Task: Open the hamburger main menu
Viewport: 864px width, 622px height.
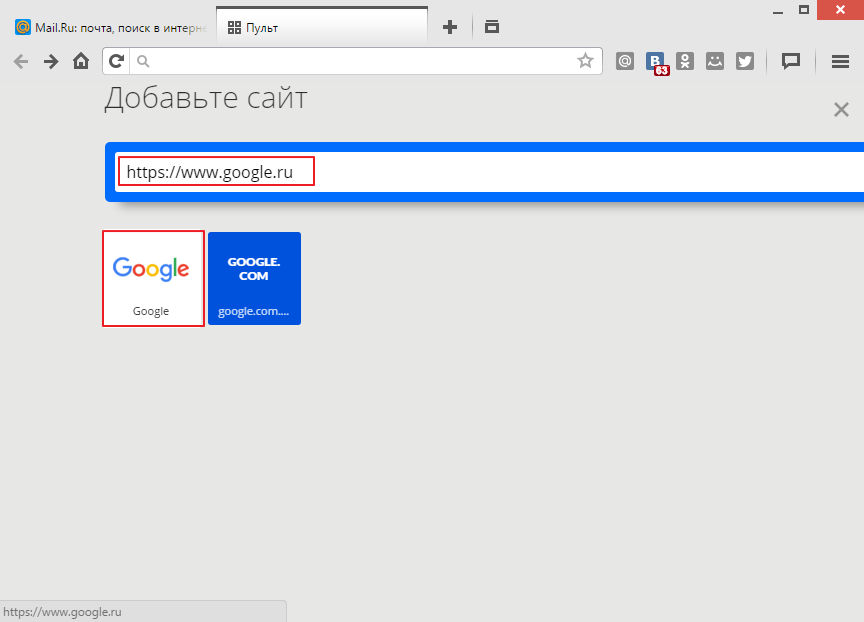Action: point(840,61)
